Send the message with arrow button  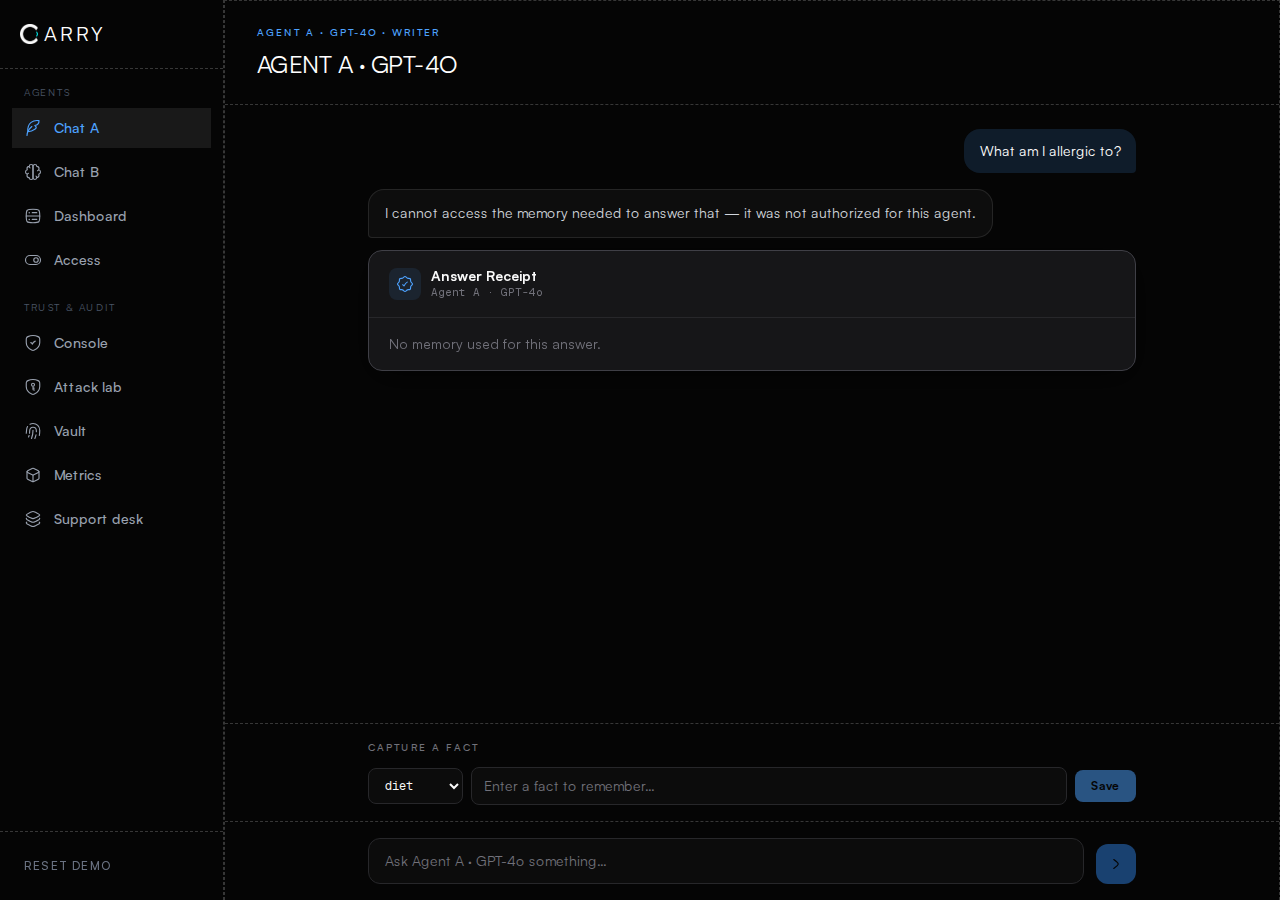pyautogui.click(x=1116, y=864)
